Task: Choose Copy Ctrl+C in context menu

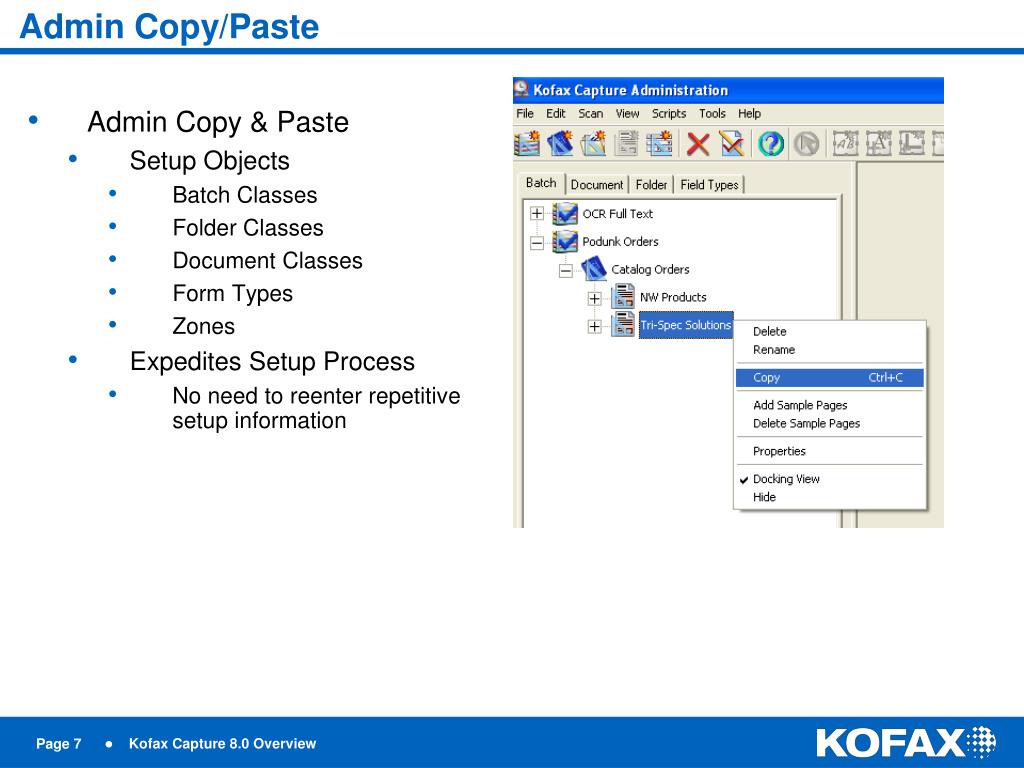Action: pos(829,377)
